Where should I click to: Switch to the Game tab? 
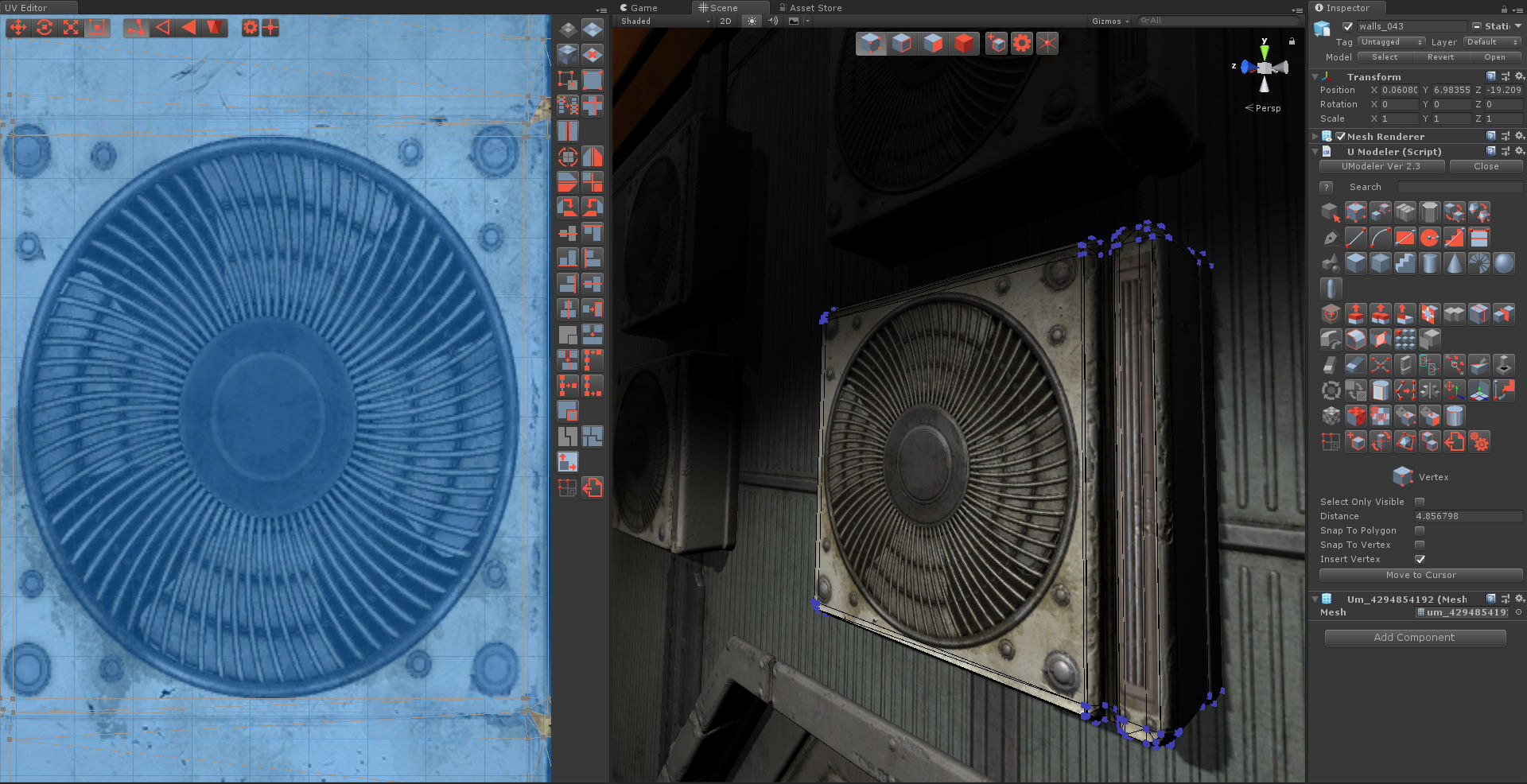(639, 8)
